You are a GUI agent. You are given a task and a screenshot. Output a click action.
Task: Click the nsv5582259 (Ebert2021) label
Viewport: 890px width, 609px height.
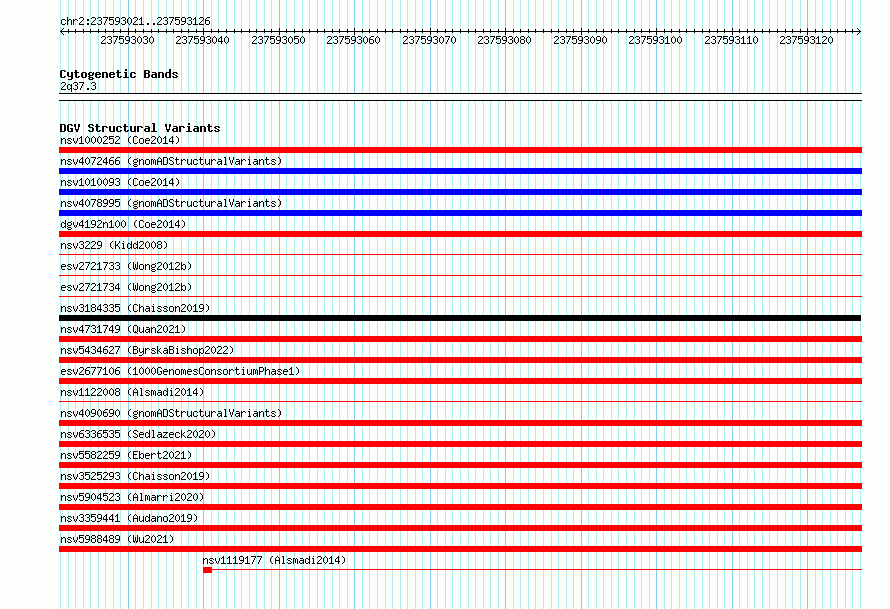[x=126, y=455]
